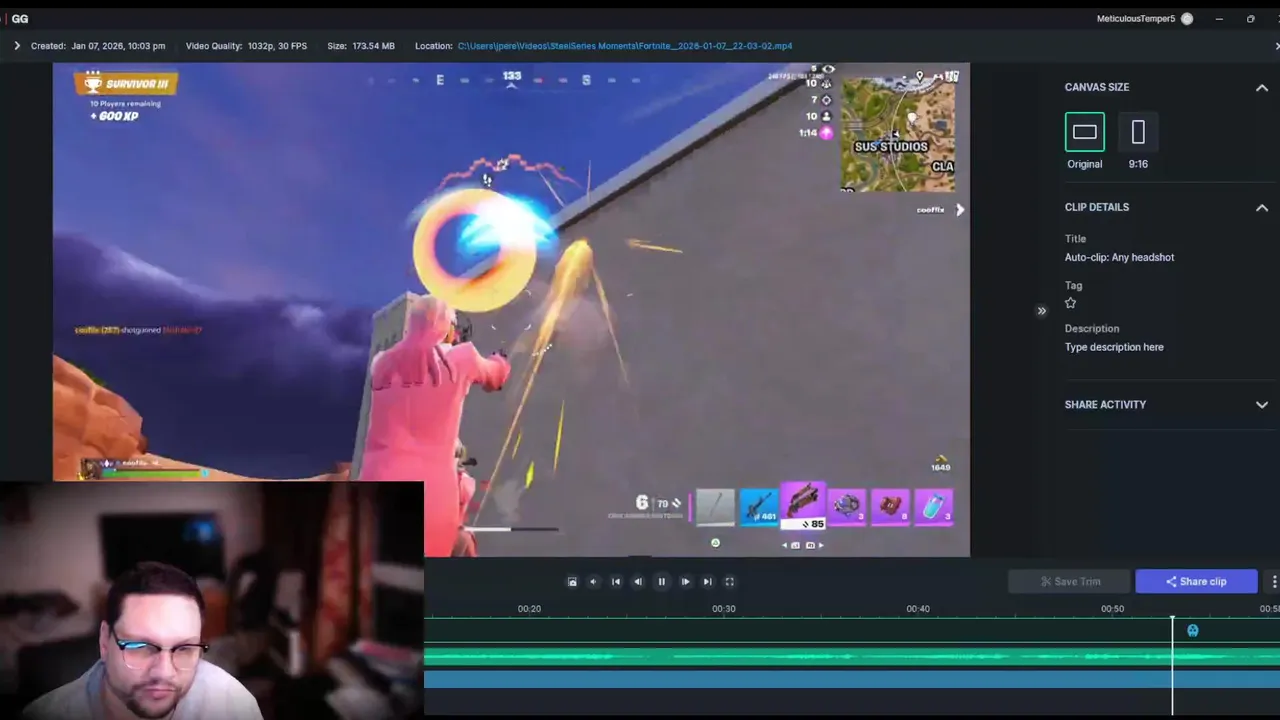Screen dimensions: 1280x720
Task: Click the white playhead handle on the timeline
Action: click(x=1173, y=619)
